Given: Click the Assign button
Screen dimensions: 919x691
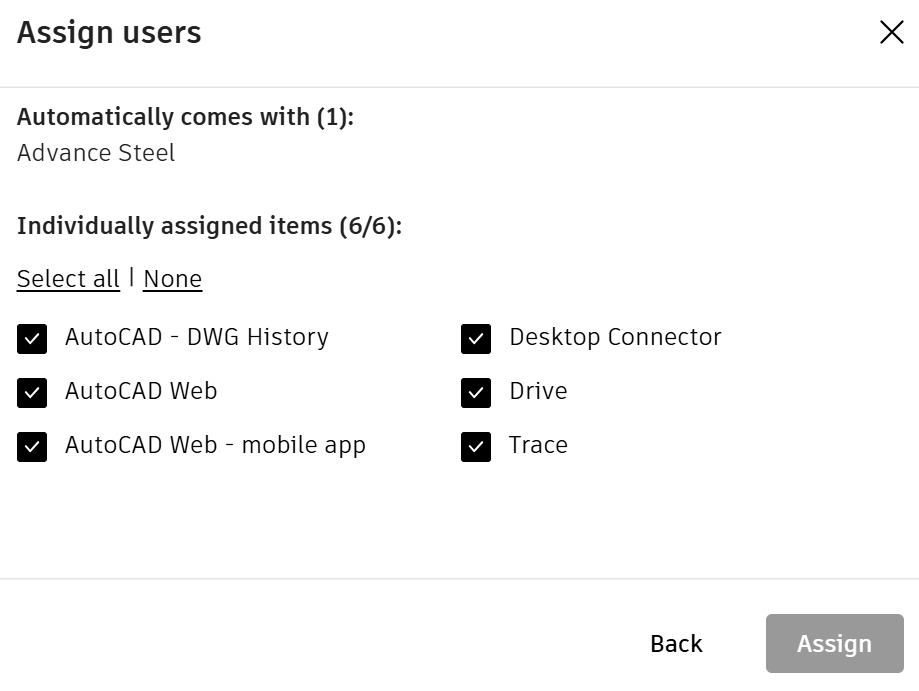Looking at the screenshot, I should pyautogui.click(x=834, y=643).
